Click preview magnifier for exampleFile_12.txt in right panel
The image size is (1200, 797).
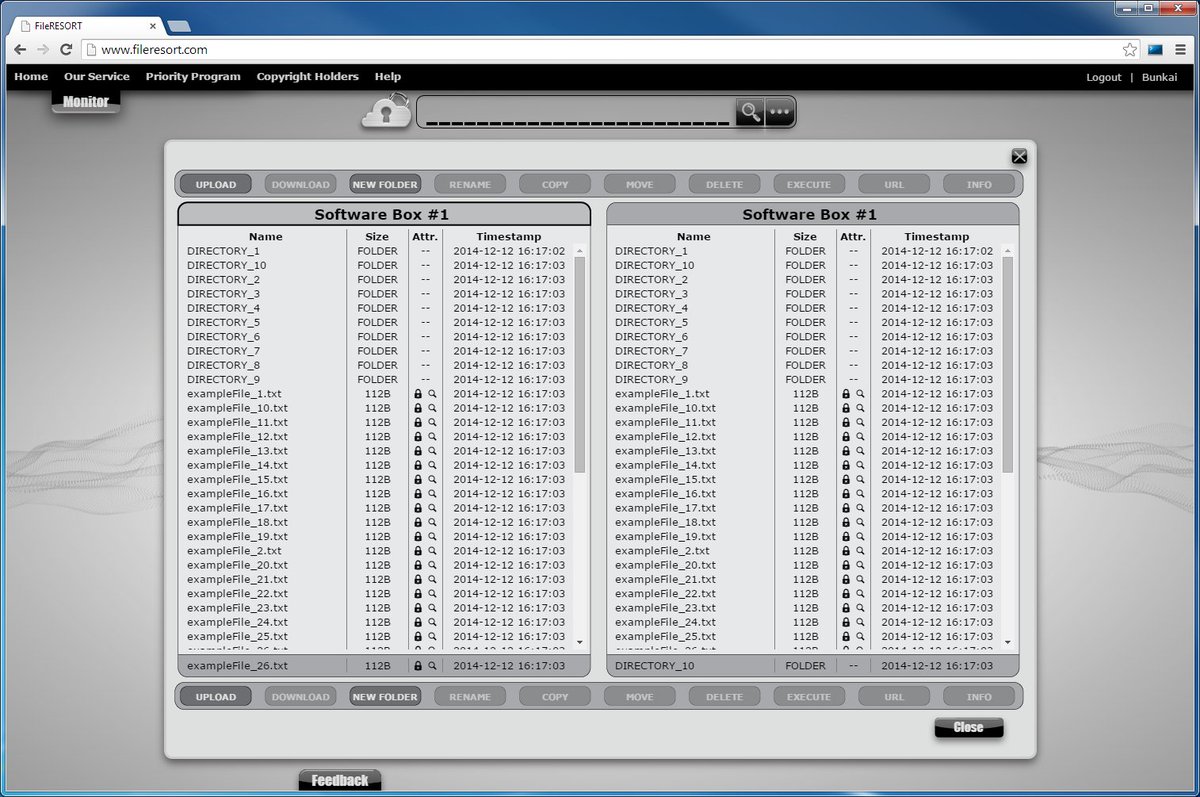click(x=860, y=437)
